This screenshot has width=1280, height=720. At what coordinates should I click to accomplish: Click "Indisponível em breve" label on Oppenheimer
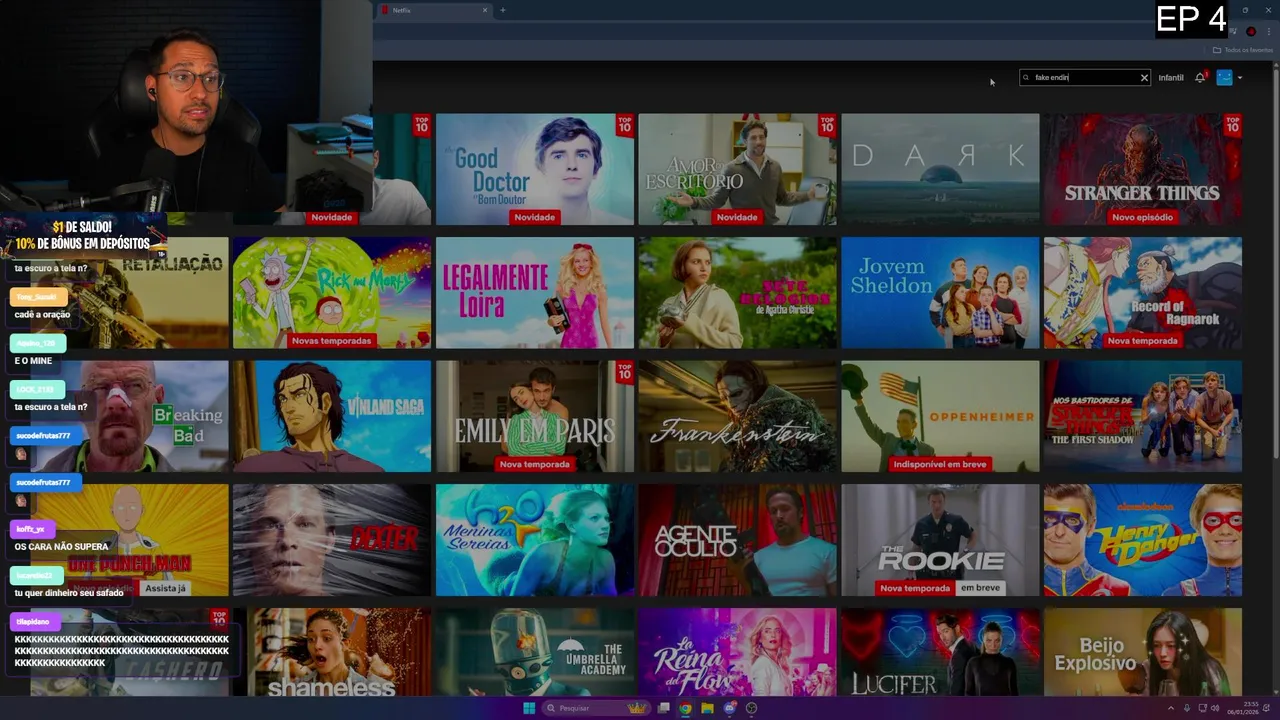pyautogui.click(x=940, y=464)
